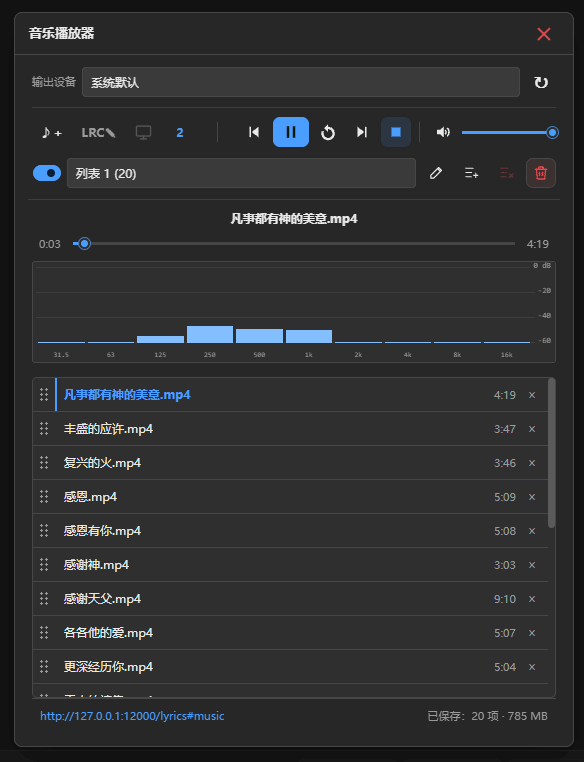Remove 感谢天父.mp4 from list
584x762 pixels.
click(532, 599)
